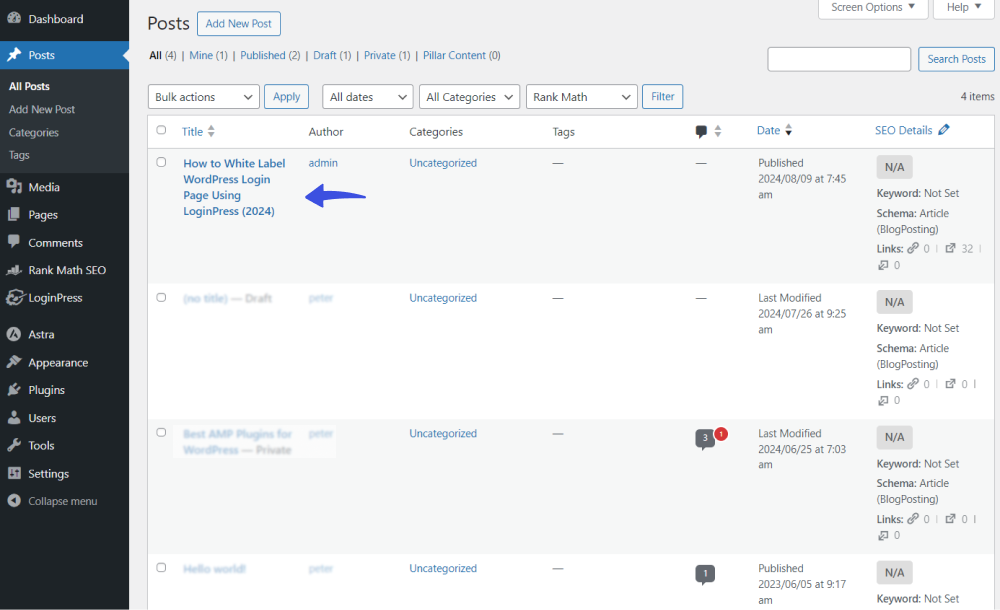The image size is (1000, 610).
Task: Open the 3 comments bubble on private post
Action: click(705, 438)
